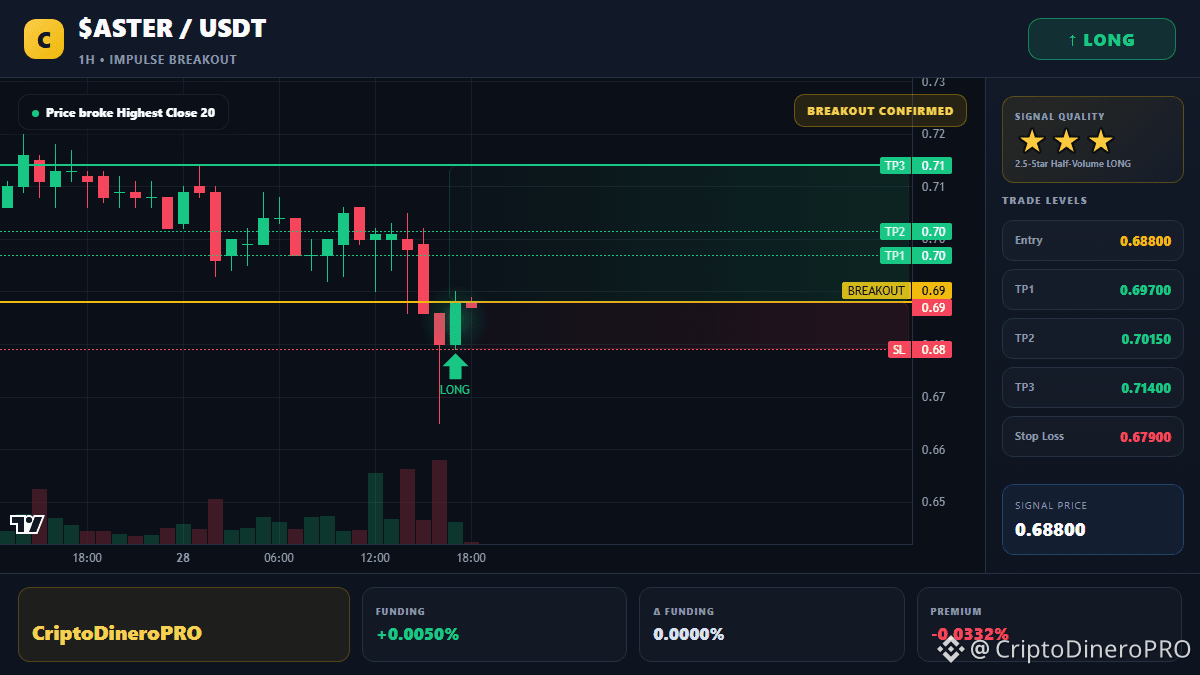Click the 06:00 time axis label
The image size is (1200, 675).
coord(279,558)
